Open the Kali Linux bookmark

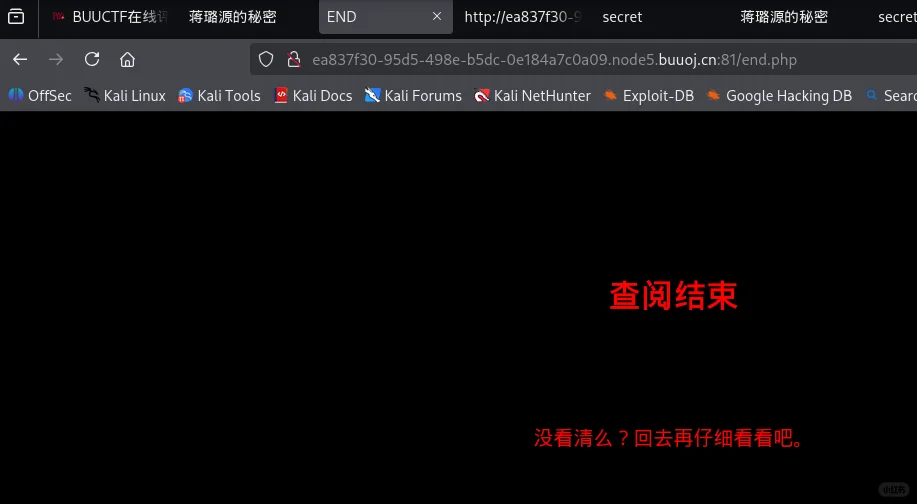(125, 95)
